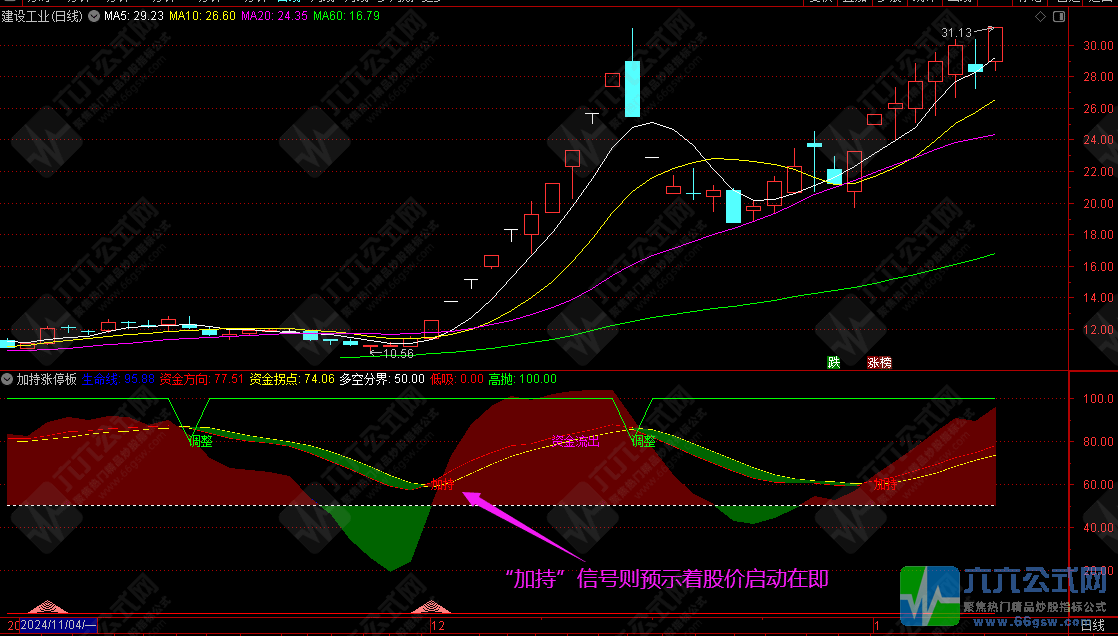The height and width of the screenshot is (636, 1118).
Task: Click the diamond icon at chart top right
Action: tap(1040, 17)
